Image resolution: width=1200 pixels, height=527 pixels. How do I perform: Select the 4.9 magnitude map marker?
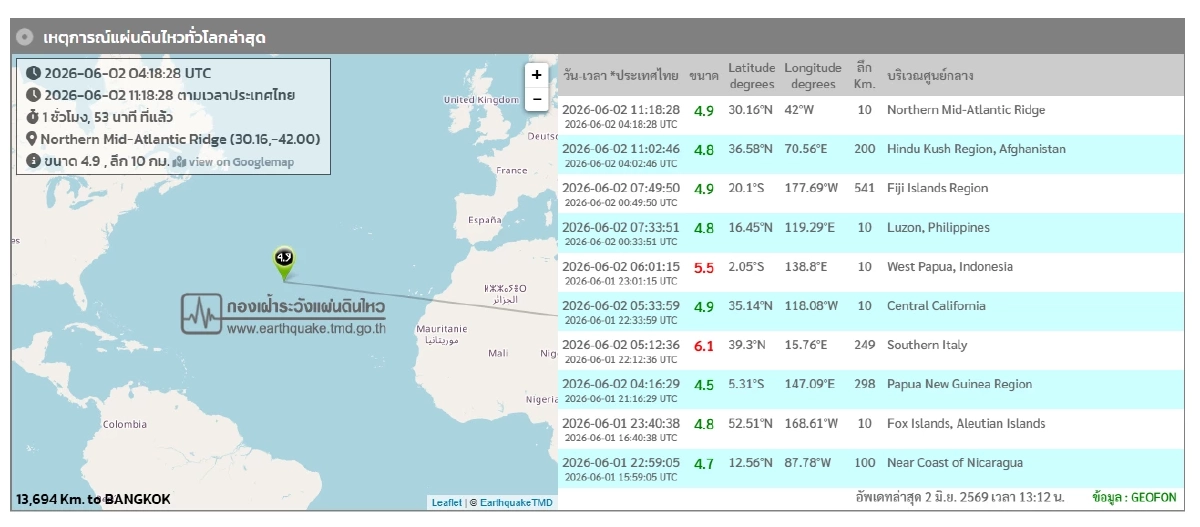pyautogui.click(x=284, y=261)
